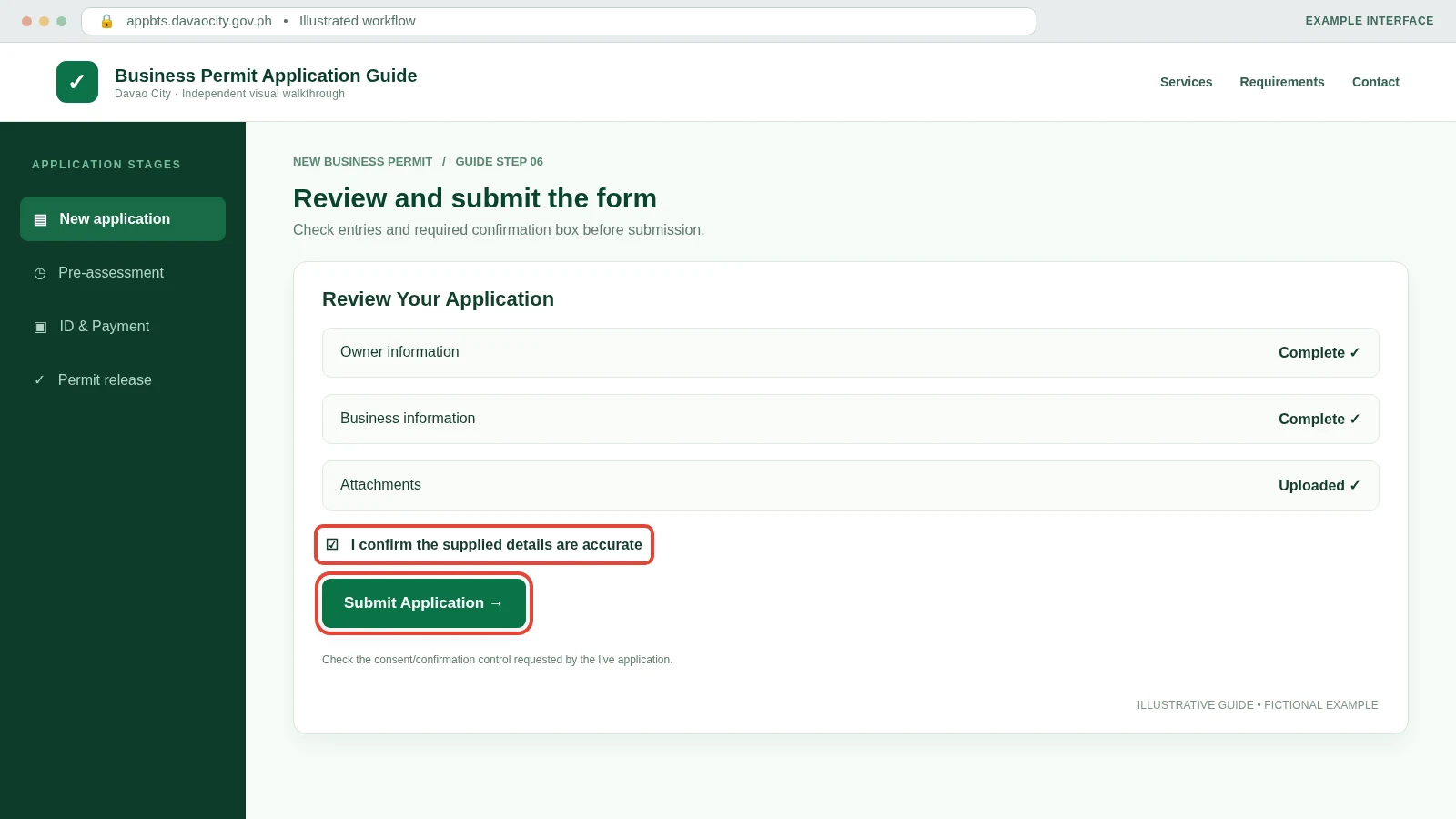This screenshot has height=819, width=1456.
Task: Click the Permit release checkmark icon
Action: 39,380
